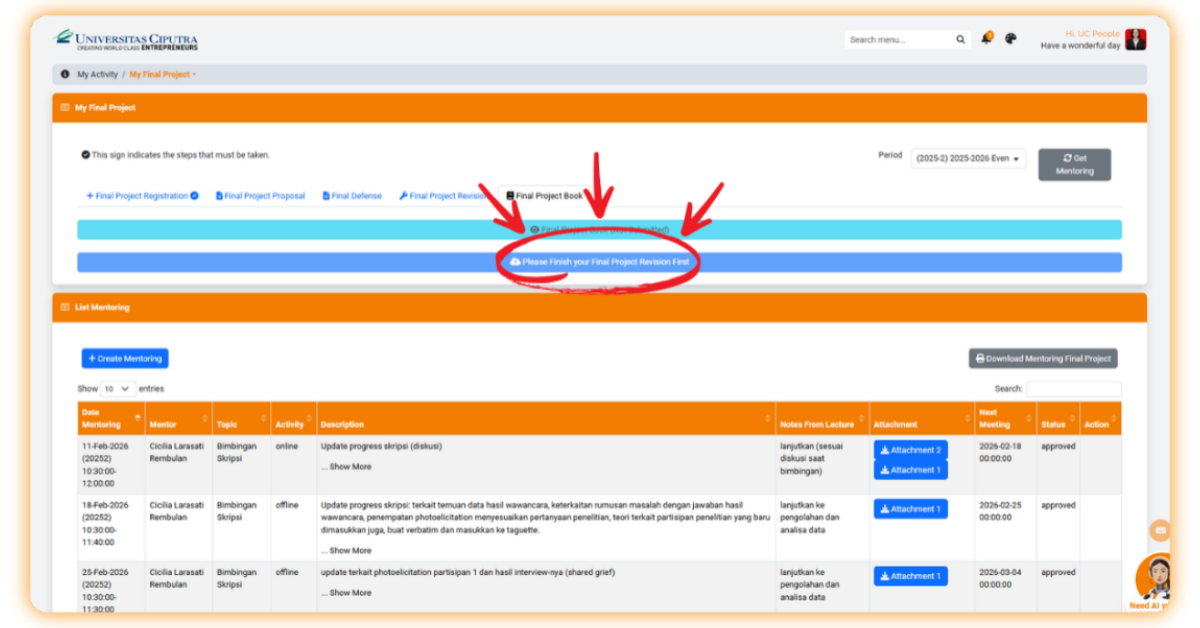1200x628 pixels.
Task: Click the Create Mentoring button
Action: (x=125, y=358)
